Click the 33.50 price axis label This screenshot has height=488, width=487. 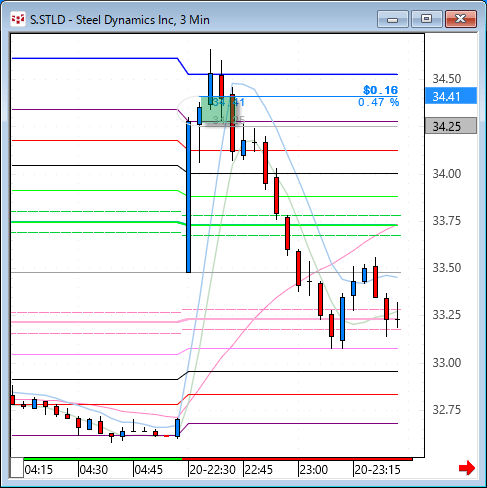coord(447,268)
